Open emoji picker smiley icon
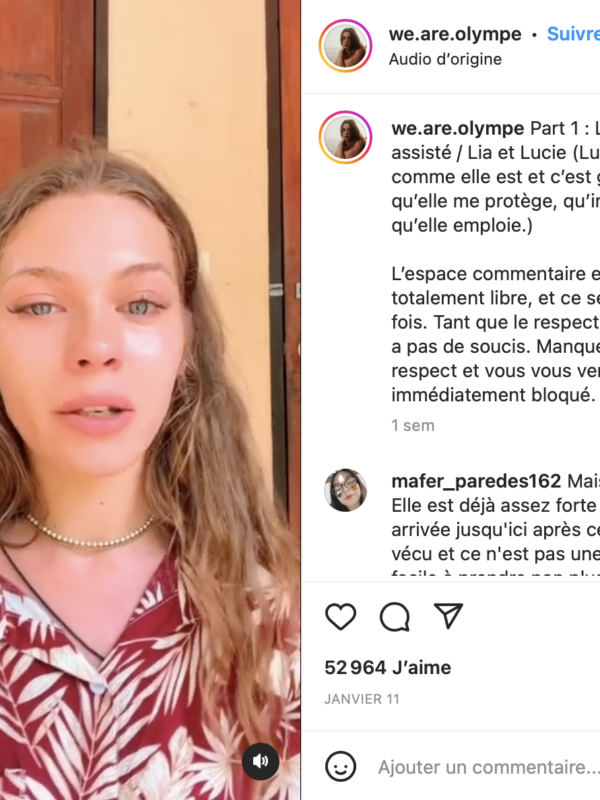 [x=340, y=766]
